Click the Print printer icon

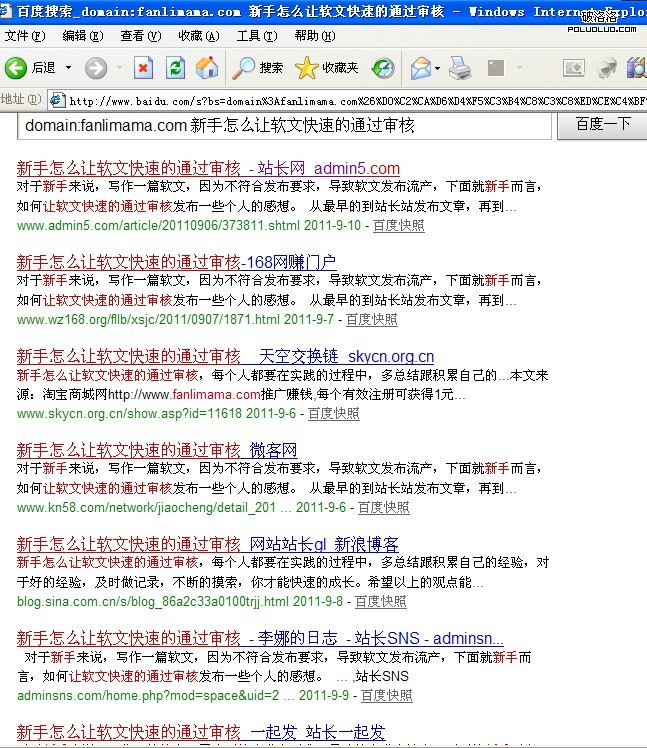(460, 68)
